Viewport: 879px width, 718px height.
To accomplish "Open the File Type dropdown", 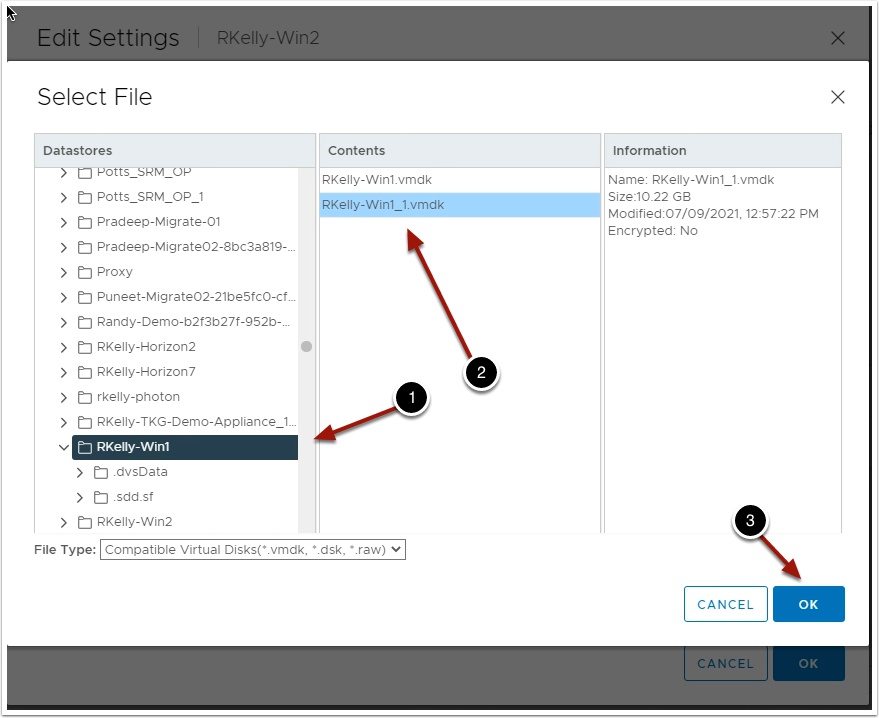I will [x=253, y=550].
